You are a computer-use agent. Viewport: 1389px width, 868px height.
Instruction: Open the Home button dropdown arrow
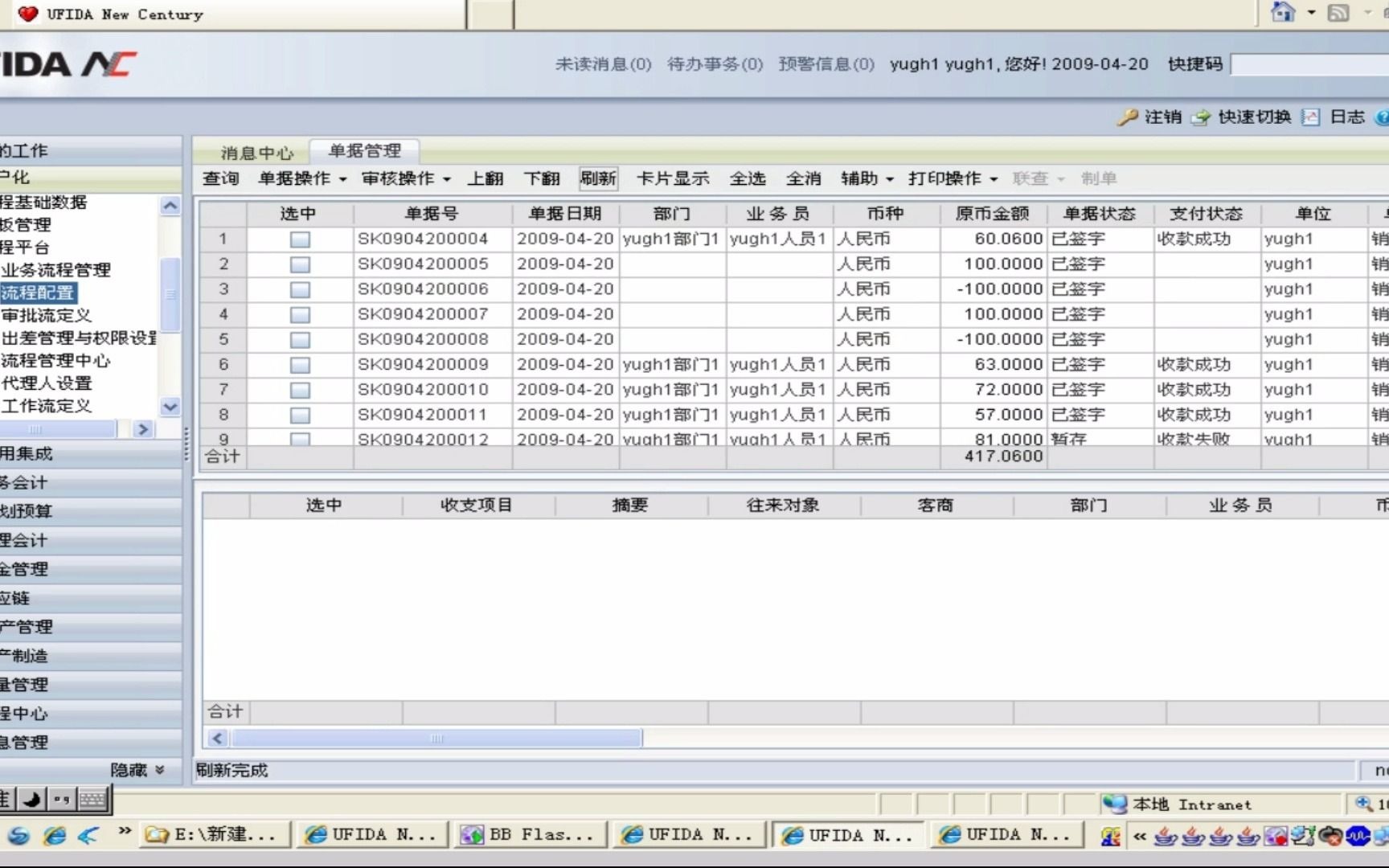(x=1311, y=13)
